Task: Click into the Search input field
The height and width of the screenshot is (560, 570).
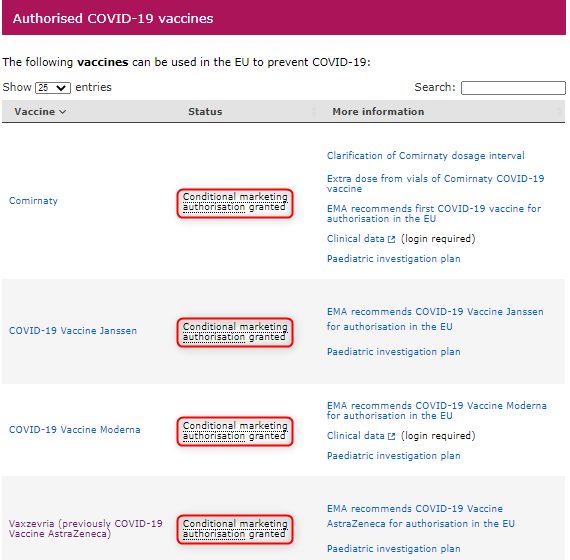Action: coord(513,88)
